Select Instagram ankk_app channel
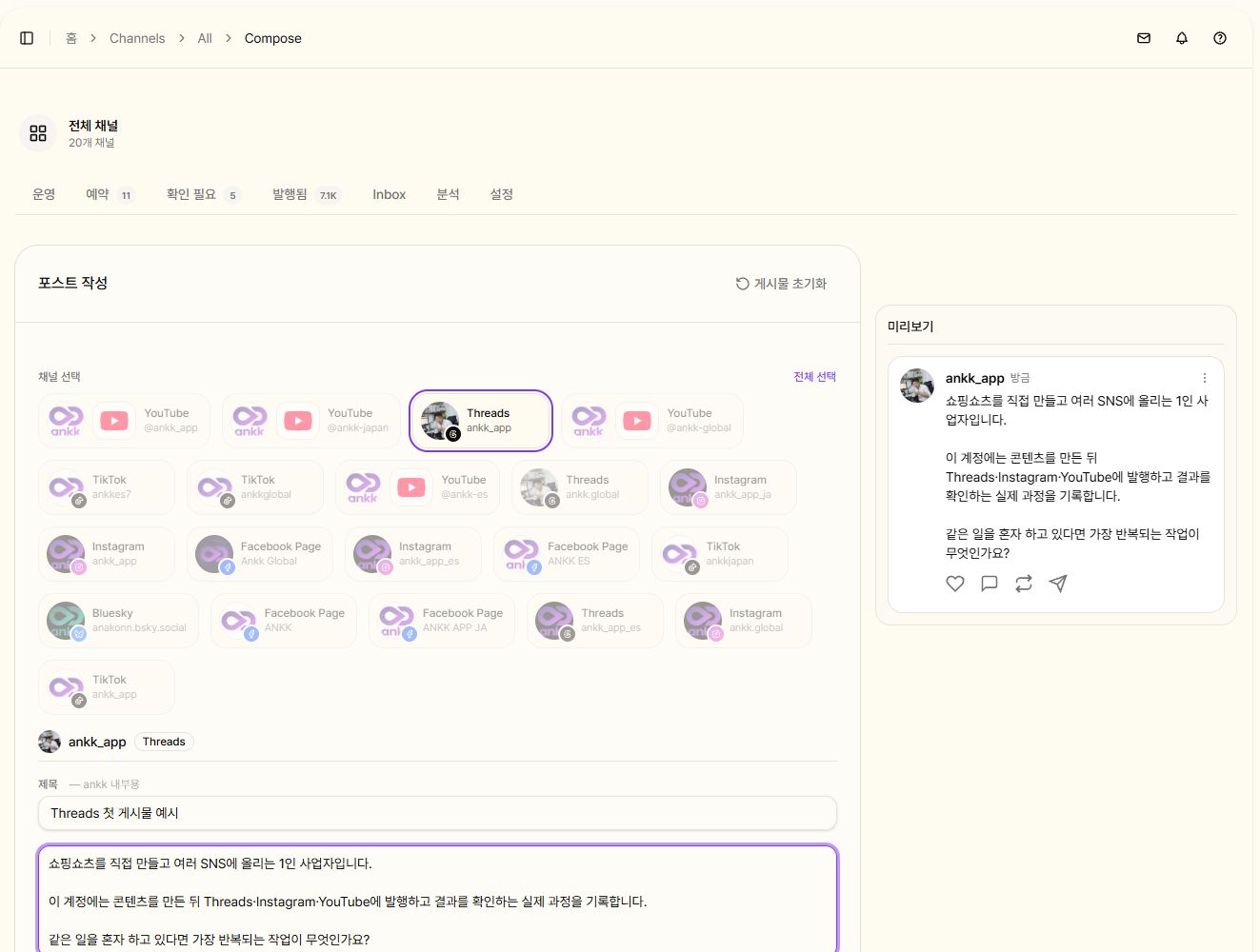 (107, 554)
